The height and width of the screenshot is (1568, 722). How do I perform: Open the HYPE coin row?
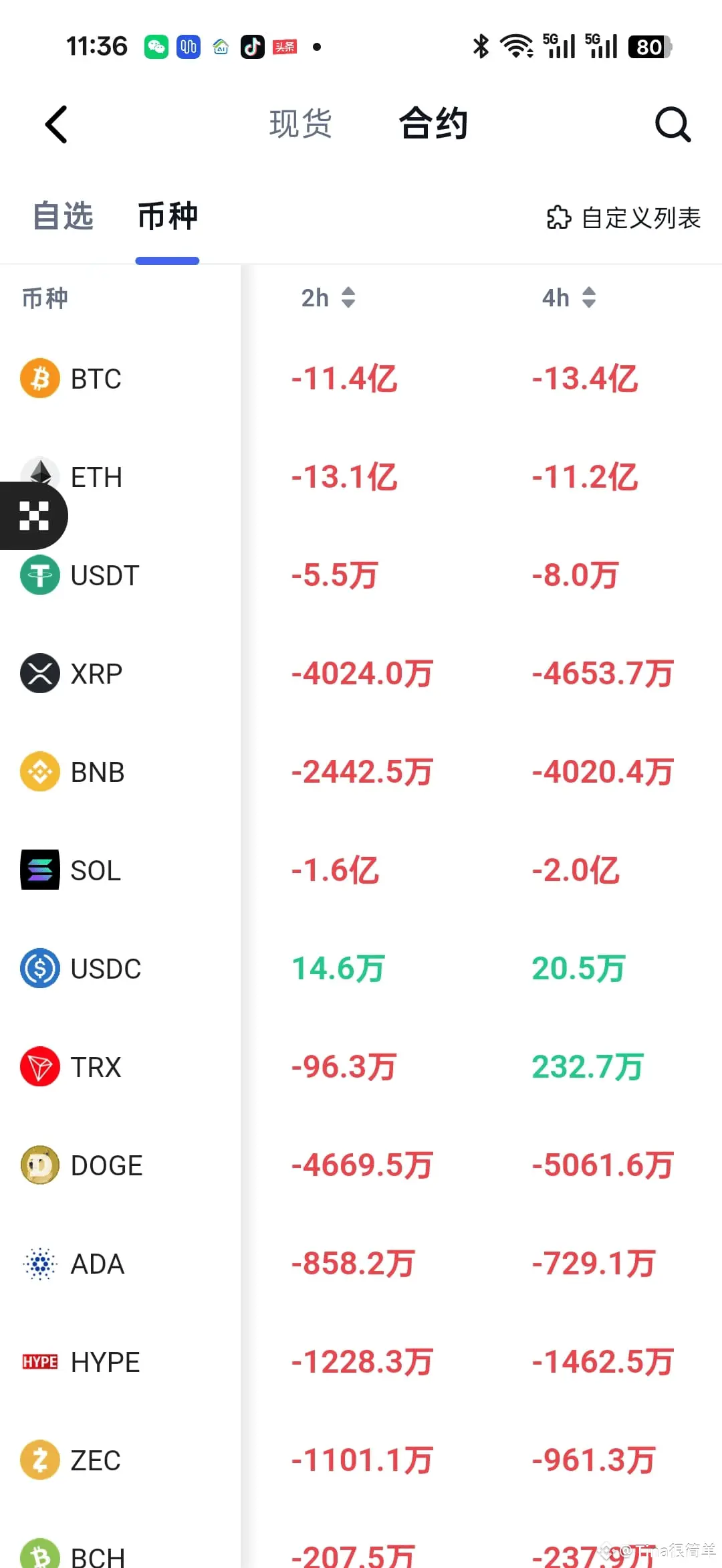coord(105,1362)
